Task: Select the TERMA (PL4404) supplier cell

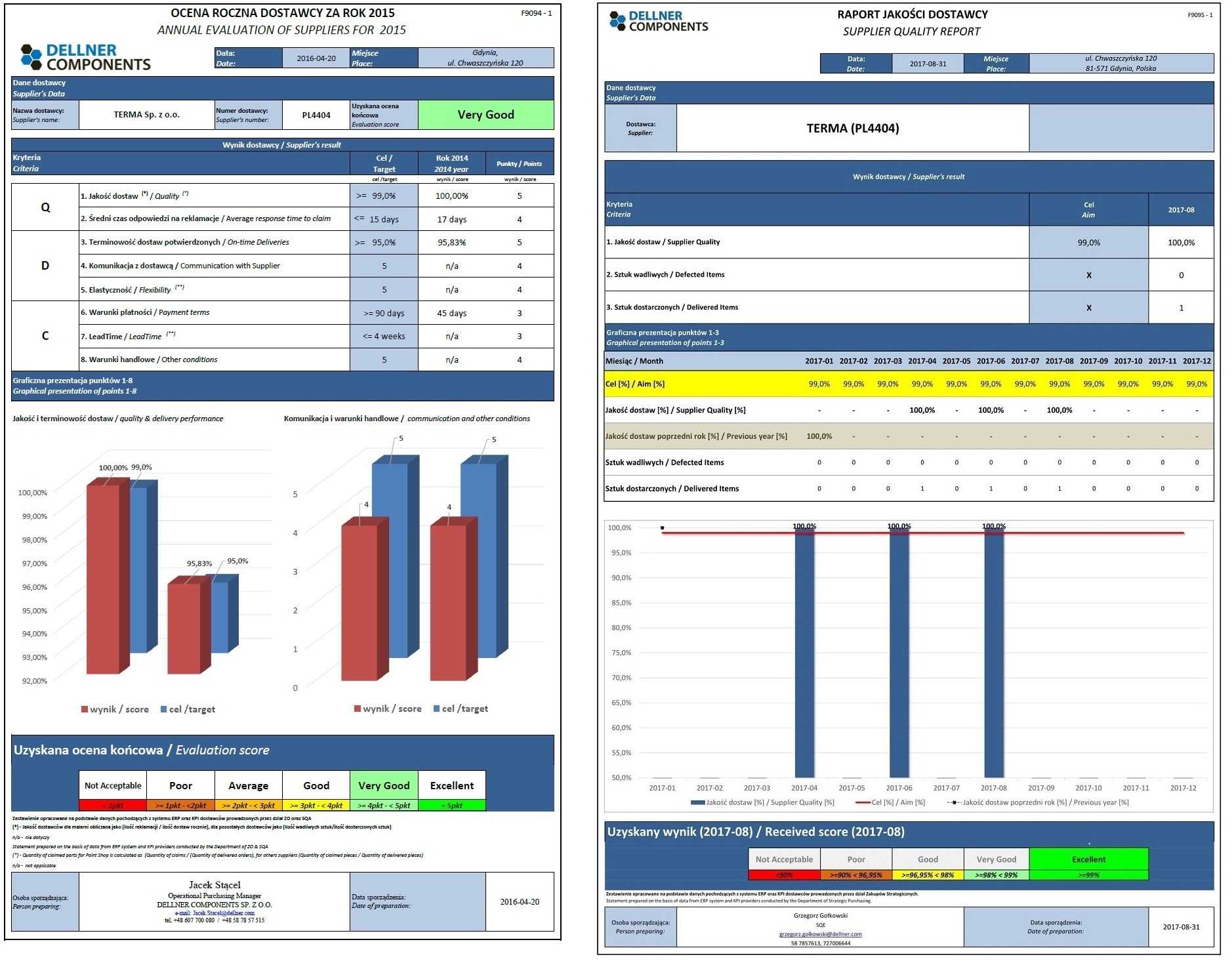Action: pyautogui.click(x=852, y=129)
